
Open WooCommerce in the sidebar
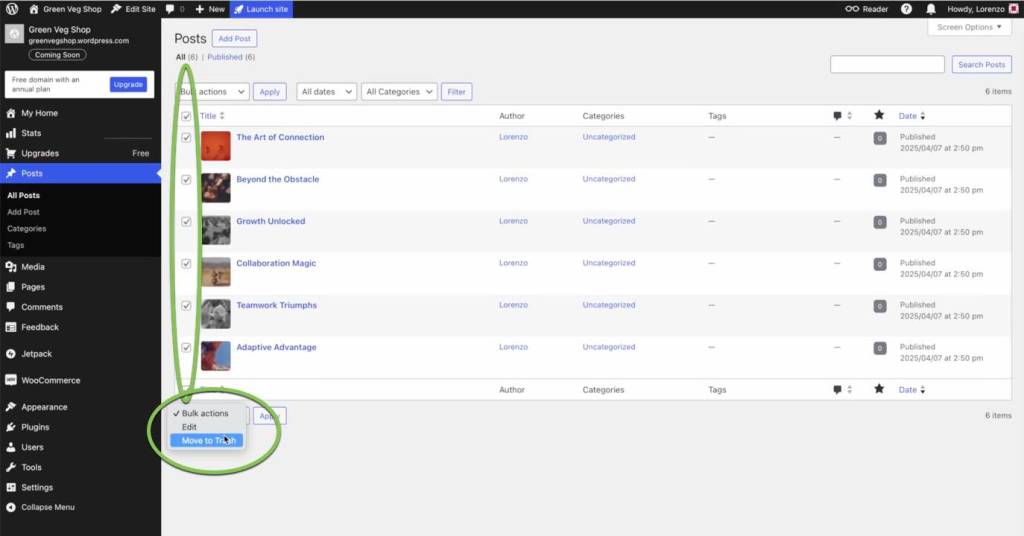click(x=50, y=380)
